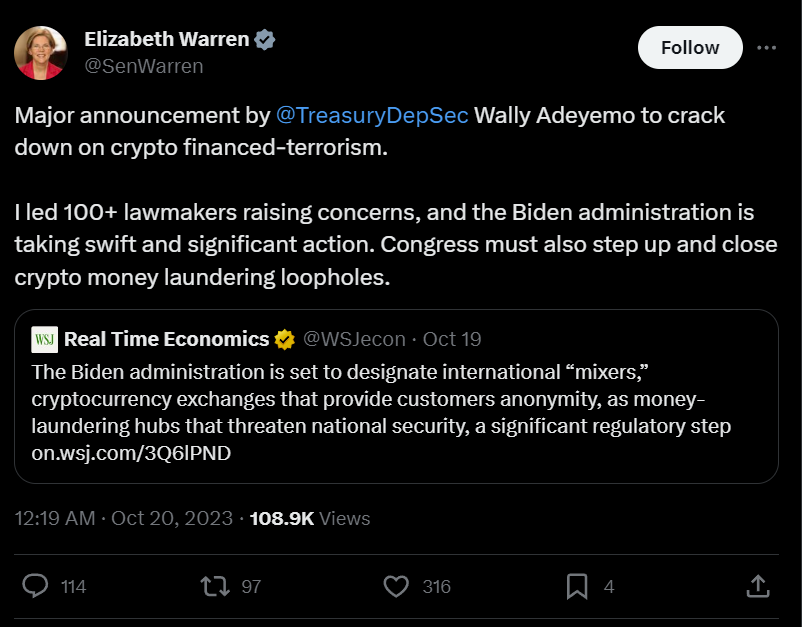
Task: Click Elizabeth Warren's profile picture
Action: [x=41, y=53]
